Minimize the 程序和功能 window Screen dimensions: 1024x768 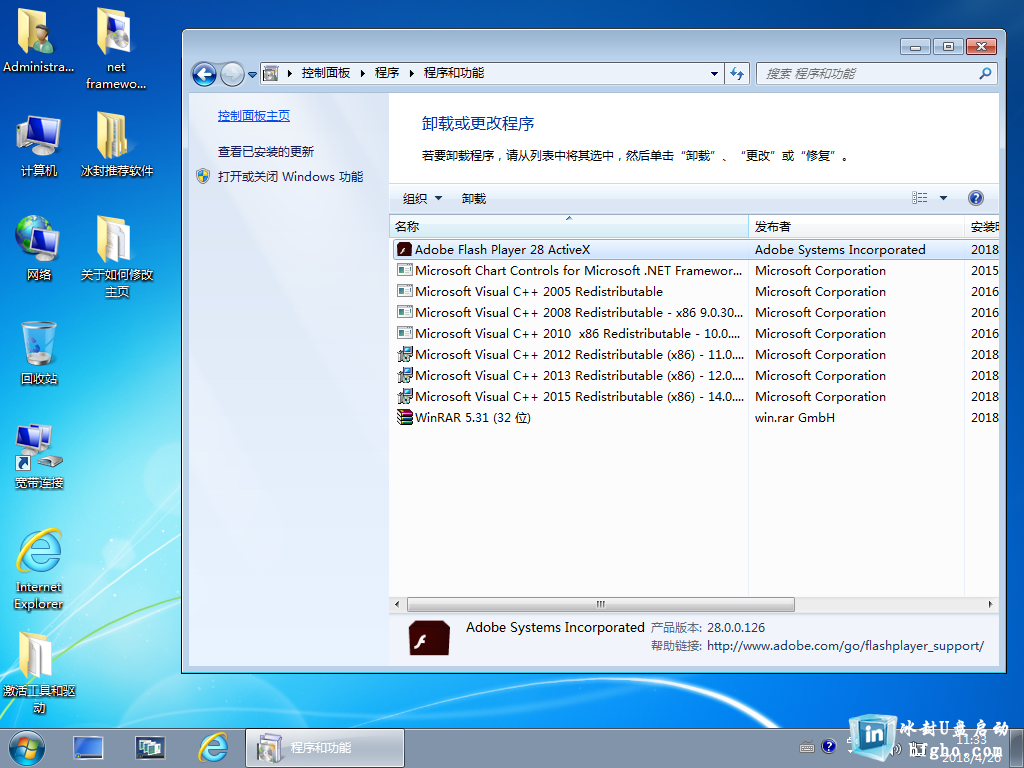coord(916,47)
